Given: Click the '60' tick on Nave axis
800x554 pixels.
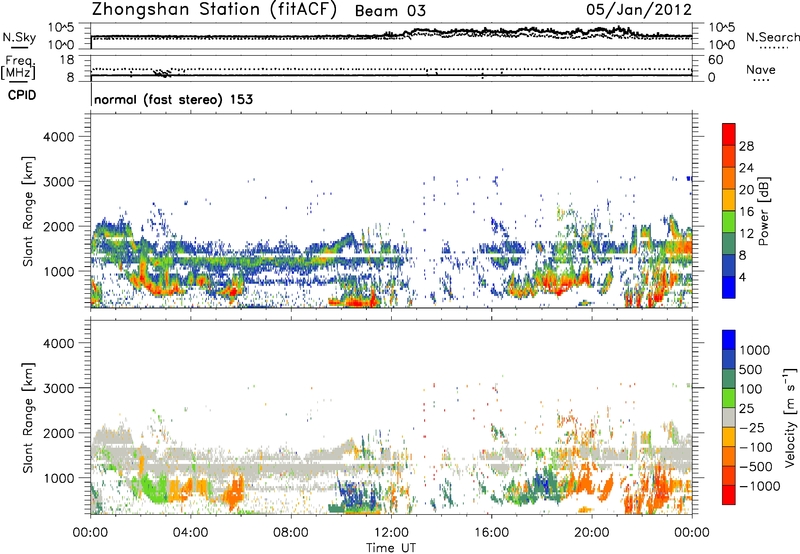Looking at the screenshot, I should click(716, 60).
